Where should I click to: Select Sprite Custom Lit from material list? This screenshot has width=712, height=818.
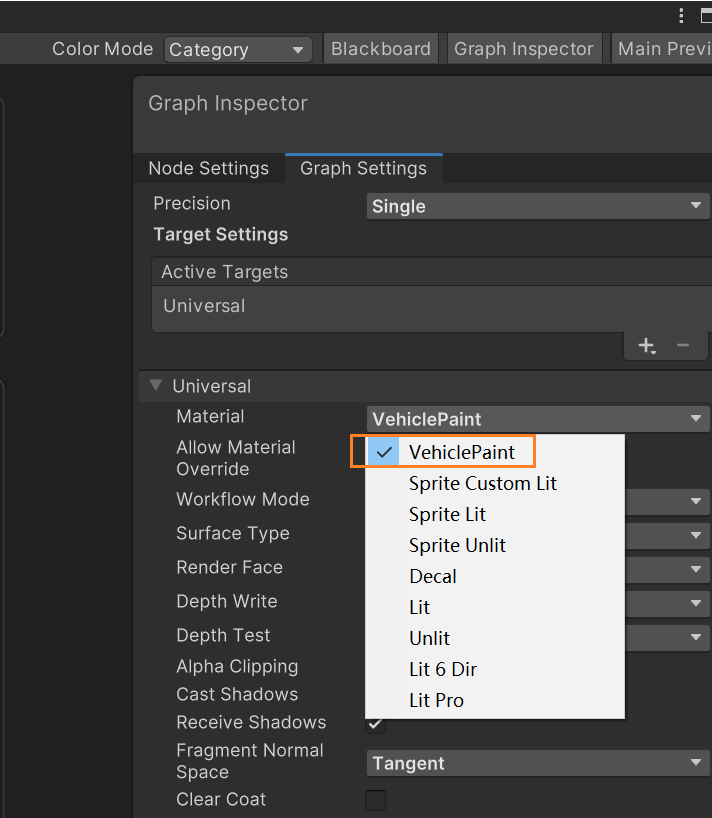(x=483, y=483)
